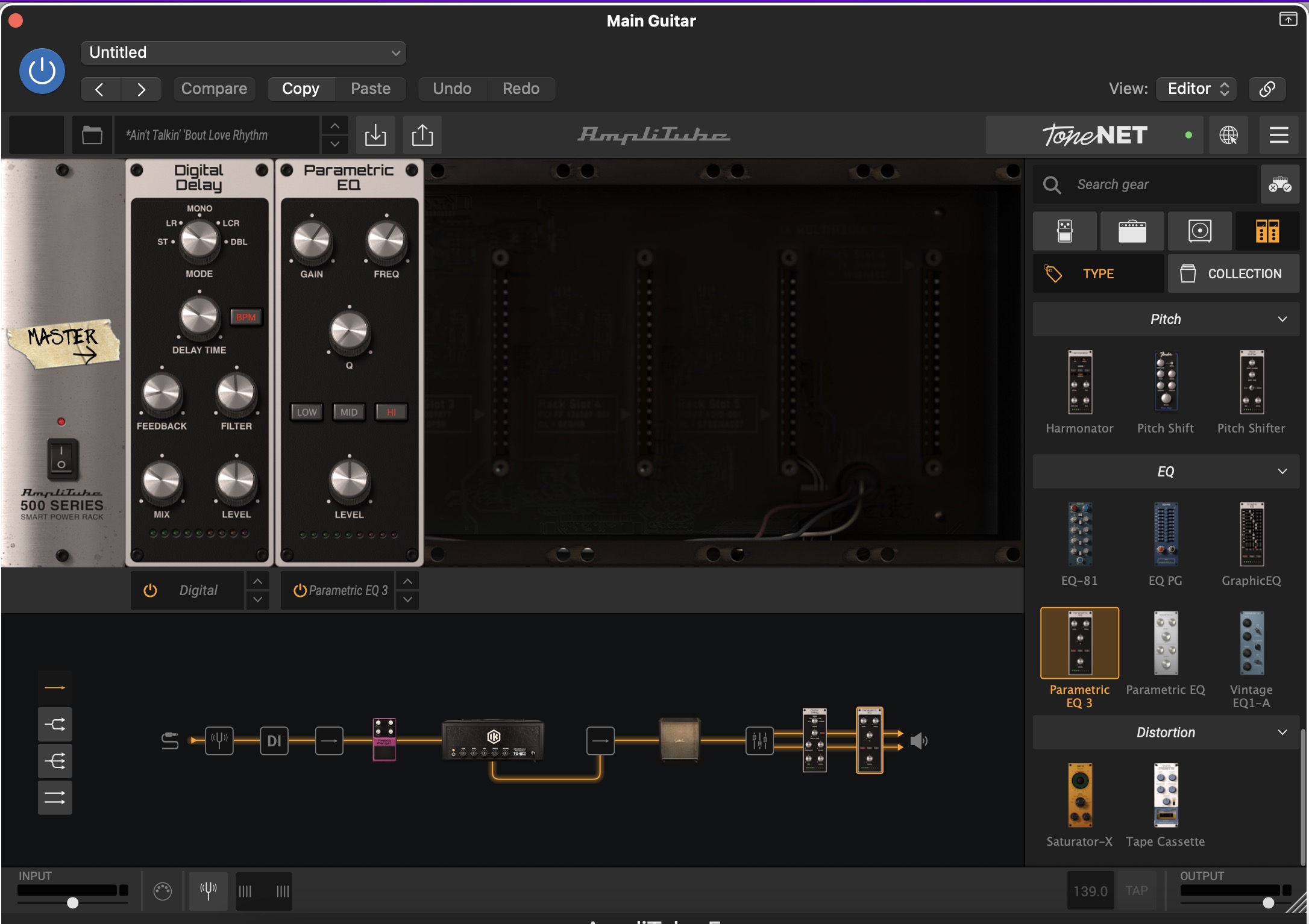This screenshot has width=1309, height=924.
Task: Select the single serial chain routing icon
Action: click(x=55, y=687)
